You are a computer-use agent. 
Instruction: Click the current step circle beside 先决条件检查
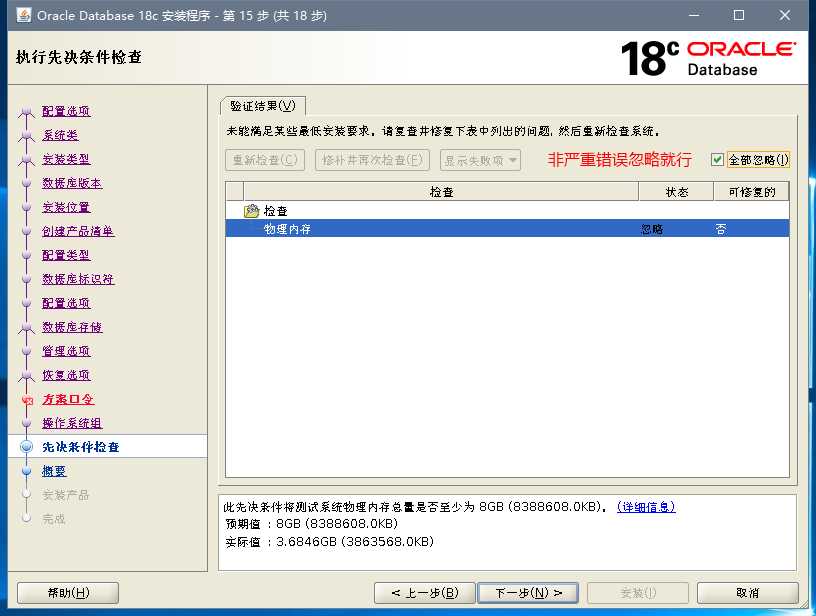pyautogui.click(x=27, y=447)
